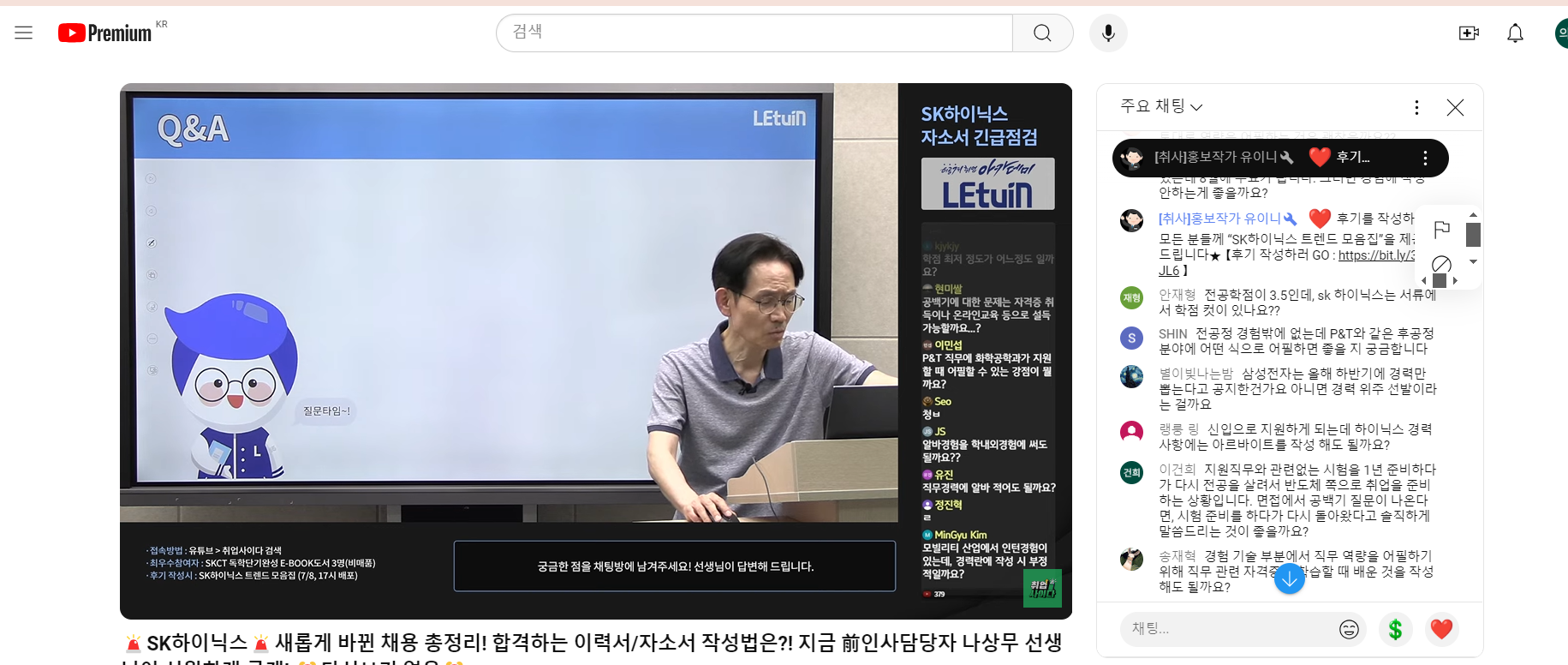
Task: Click the popup menu's vertical scrollbar thumb
Action: pos(1474,234)
